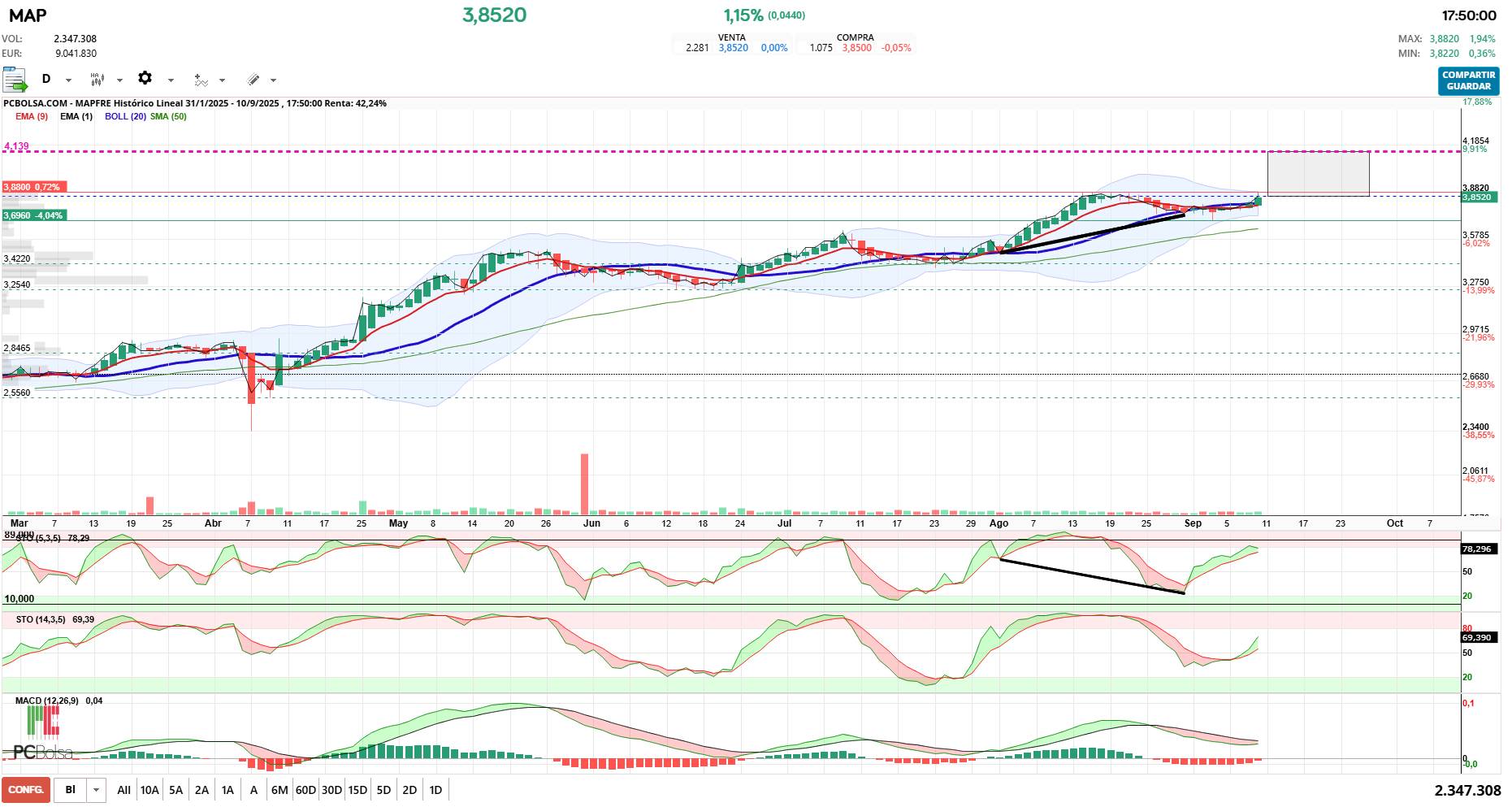
Task: Click the EMA (1) indicator label
Action: pos(76,116)
